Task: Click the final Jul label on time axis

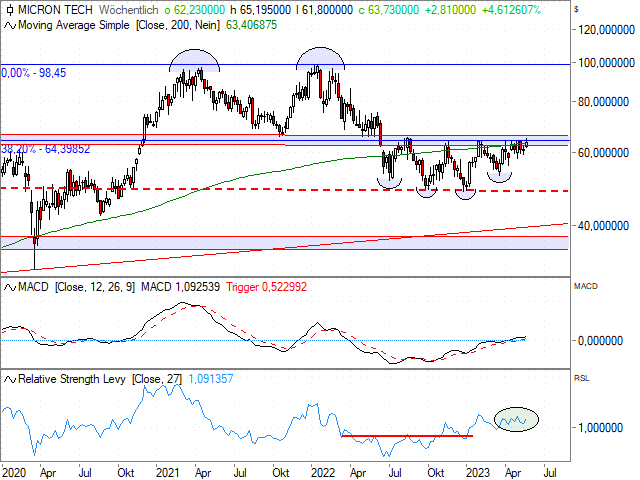Action: pyautogui.click(x=550, y=473)
